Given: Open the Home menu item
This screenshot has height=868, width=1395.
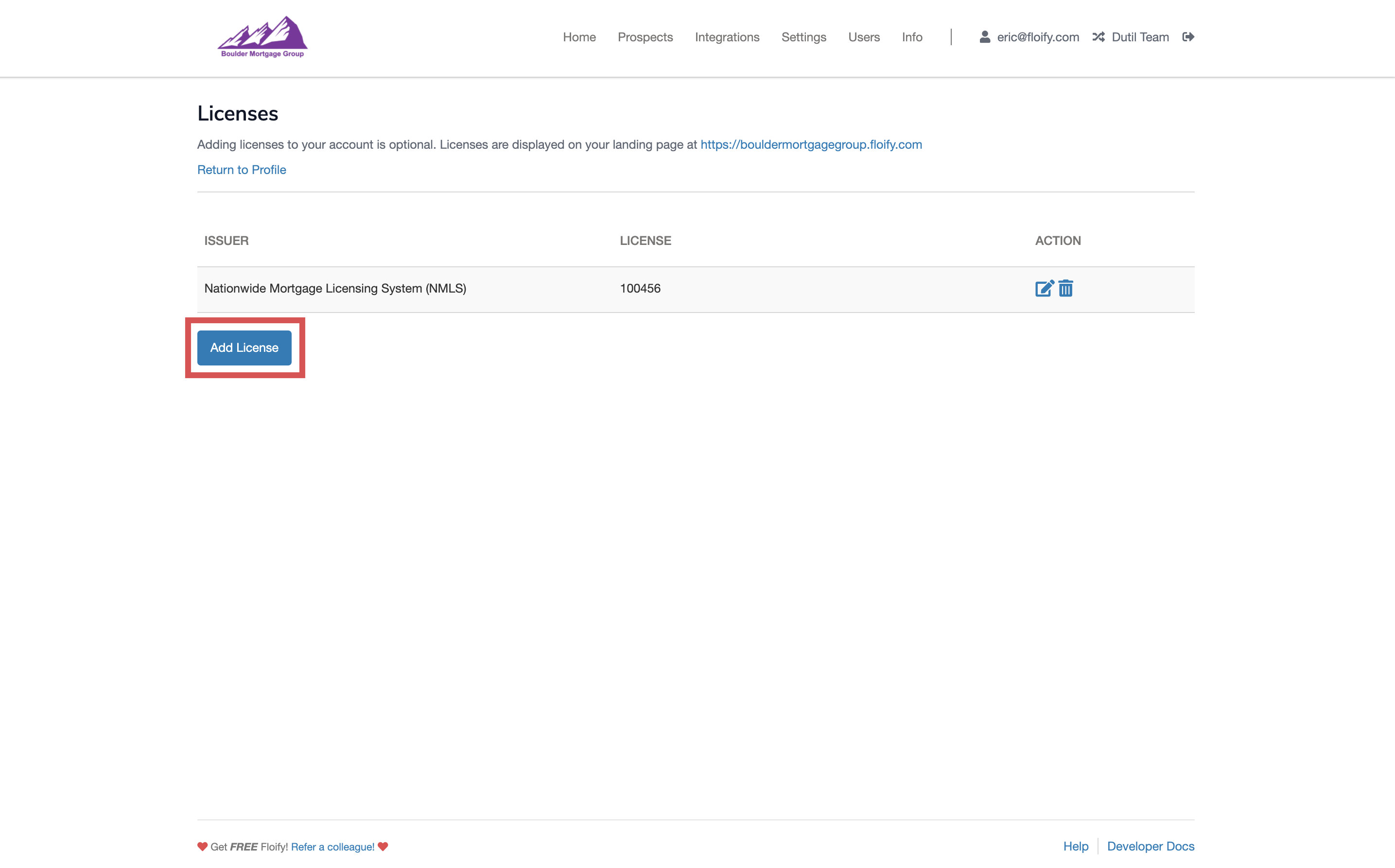Looking at the screenshot, I should [x=579, y=37].
